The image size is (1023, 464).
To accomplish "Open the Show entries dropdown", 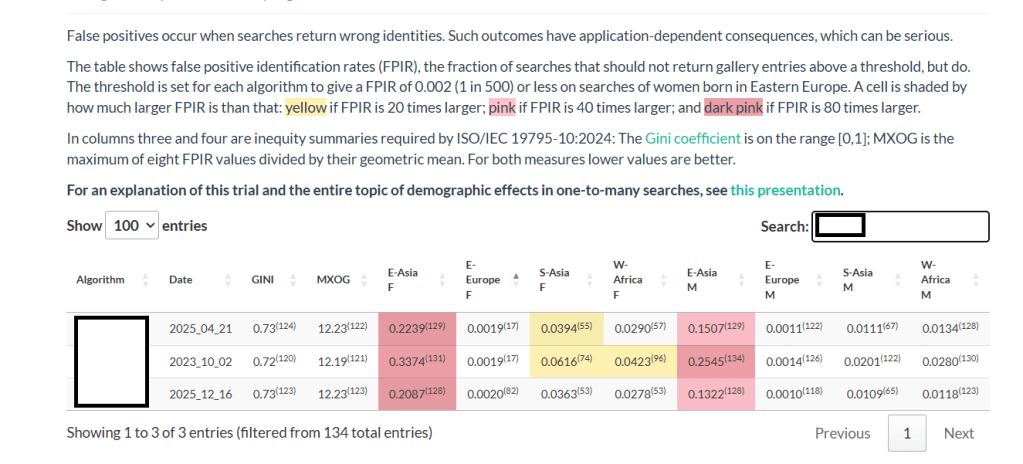I will click(x=135, y=226).
